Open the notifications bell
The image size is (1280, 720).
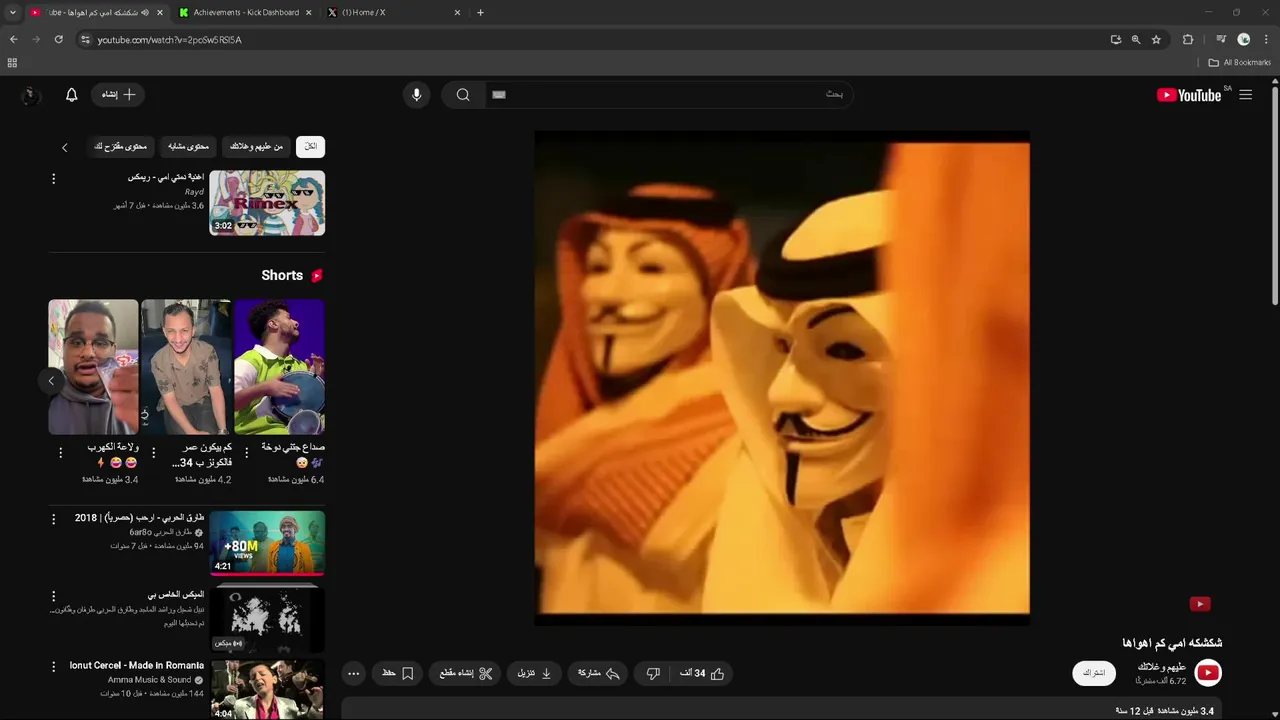(x=72, y=95)
